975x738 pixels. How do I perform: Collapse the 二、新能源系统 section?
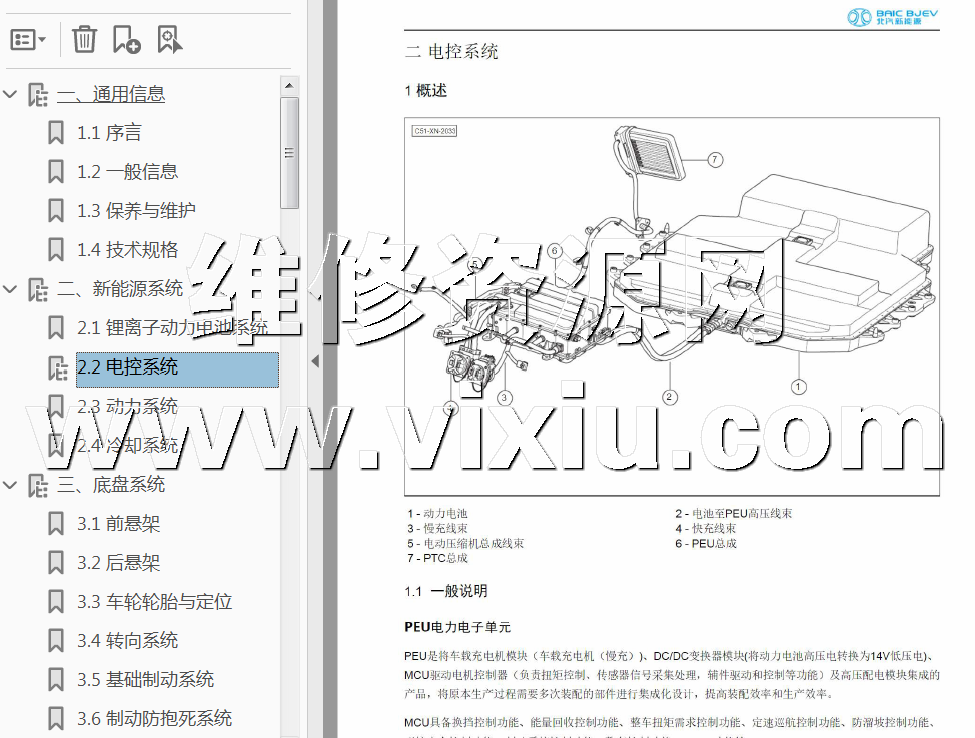point(11,290)
